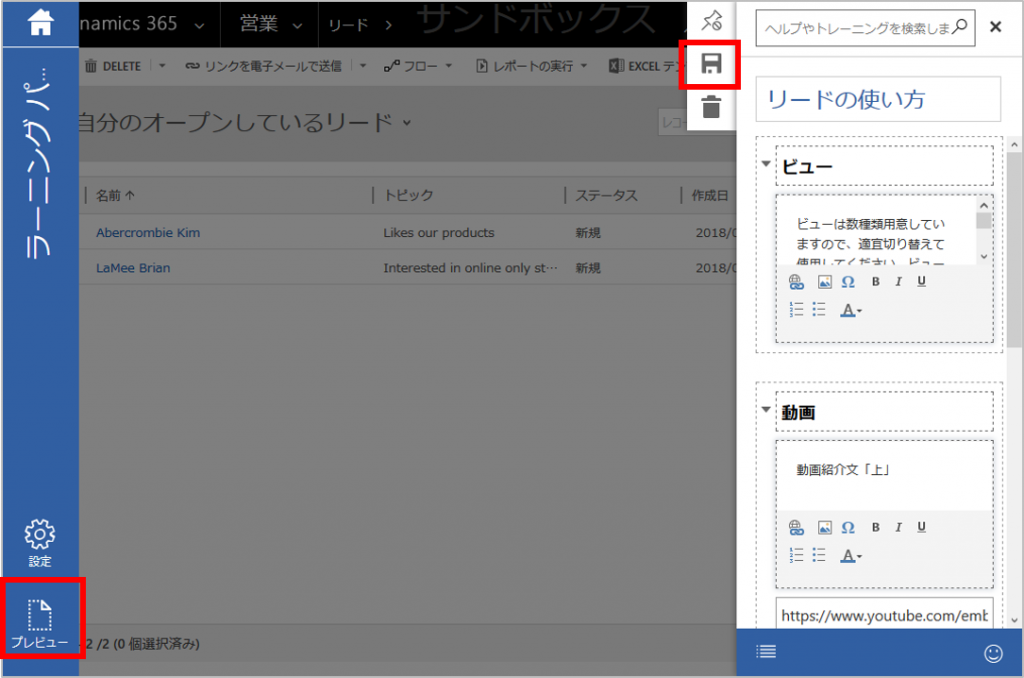The image size is (1024, 678).
Task: Collapse the ビュー section triangle
Action: click(x=766, y=164)
